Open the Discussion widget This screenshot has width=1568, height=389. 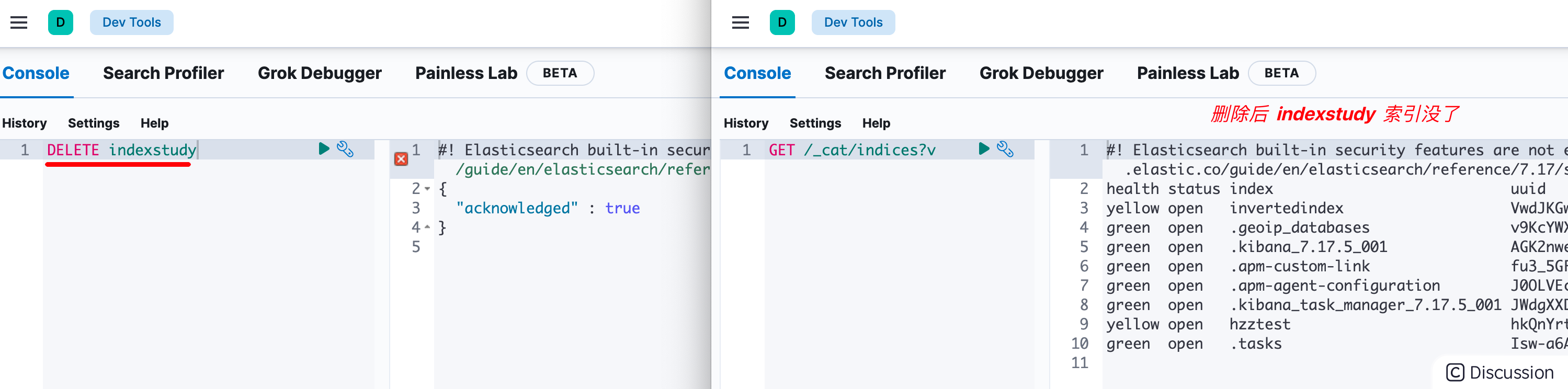(1500, 372)
